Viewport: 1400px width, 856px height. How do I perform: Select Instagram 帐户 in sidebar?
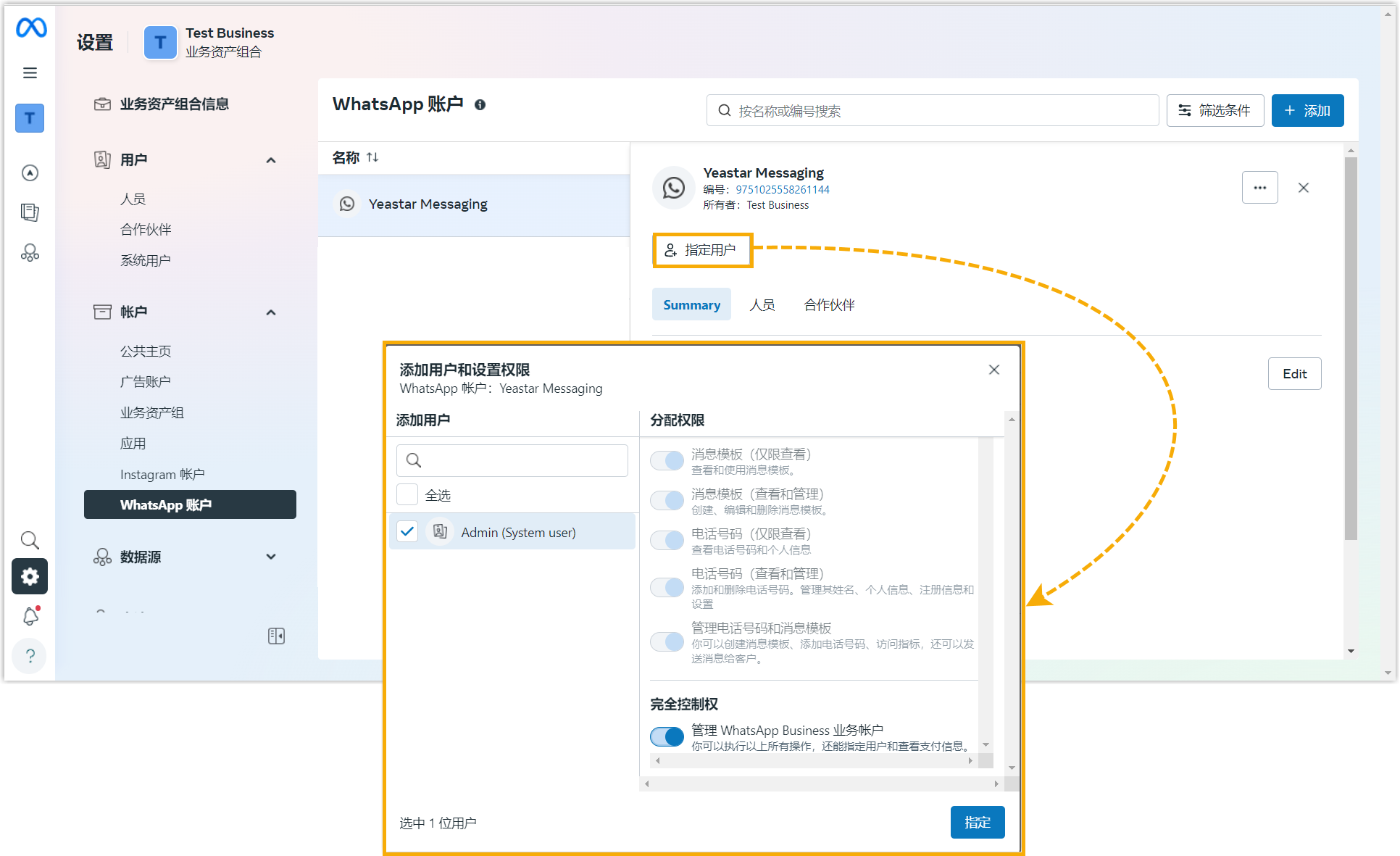tap(162, 474)
